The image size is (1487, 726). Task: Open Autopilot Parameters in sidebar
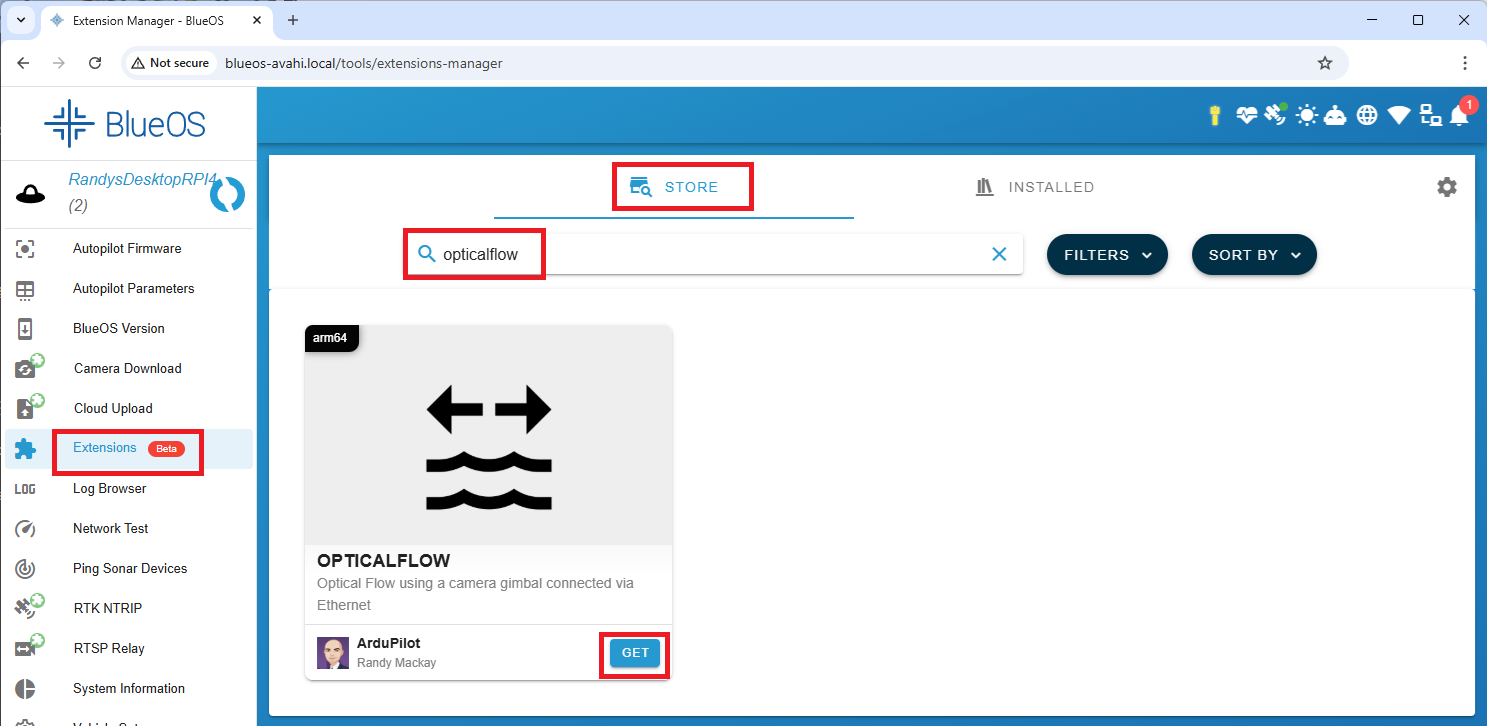click(133, 288)
